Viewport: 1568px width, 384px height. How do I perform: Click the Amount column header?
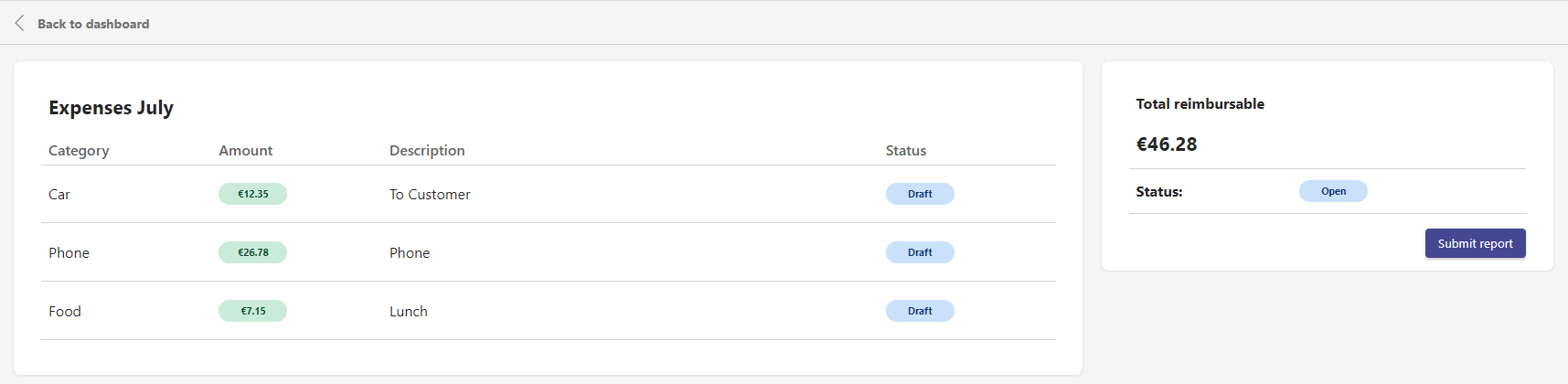(246, 151)
